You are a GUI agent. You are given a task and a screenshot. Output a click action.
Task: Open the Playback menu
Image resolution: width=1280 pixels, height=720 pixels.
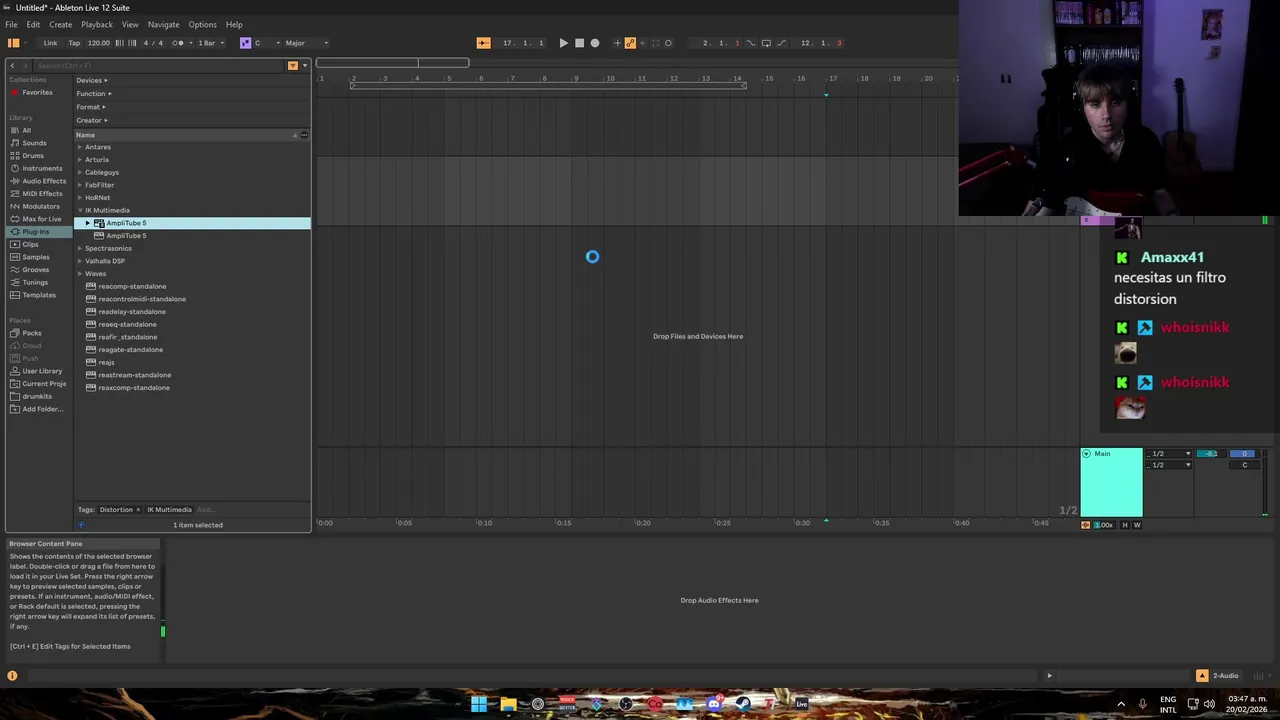click(97, 24)
